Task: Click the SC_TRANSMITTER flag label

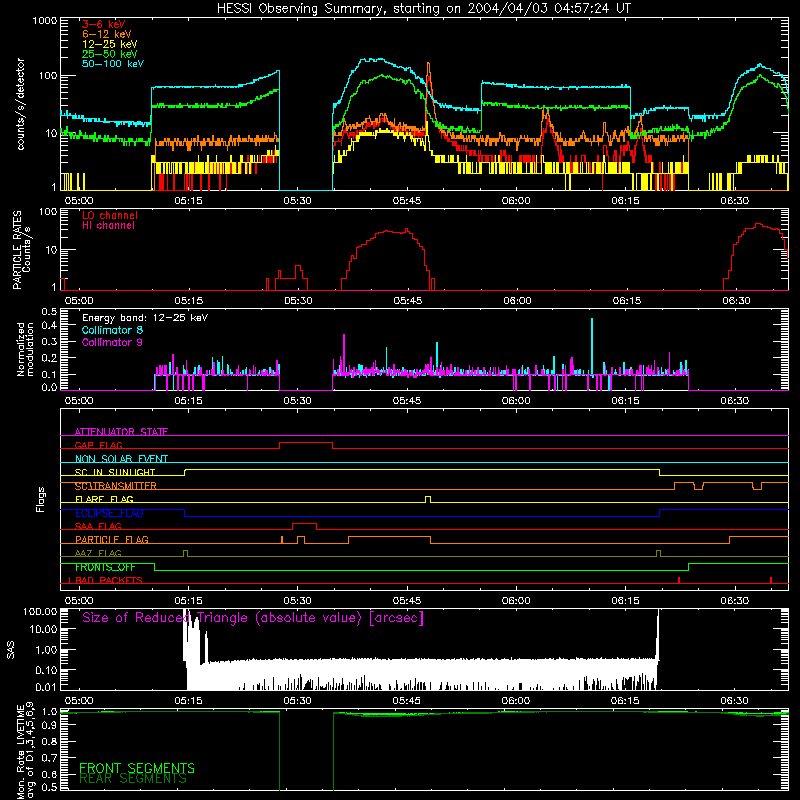Action: (115, 486)
